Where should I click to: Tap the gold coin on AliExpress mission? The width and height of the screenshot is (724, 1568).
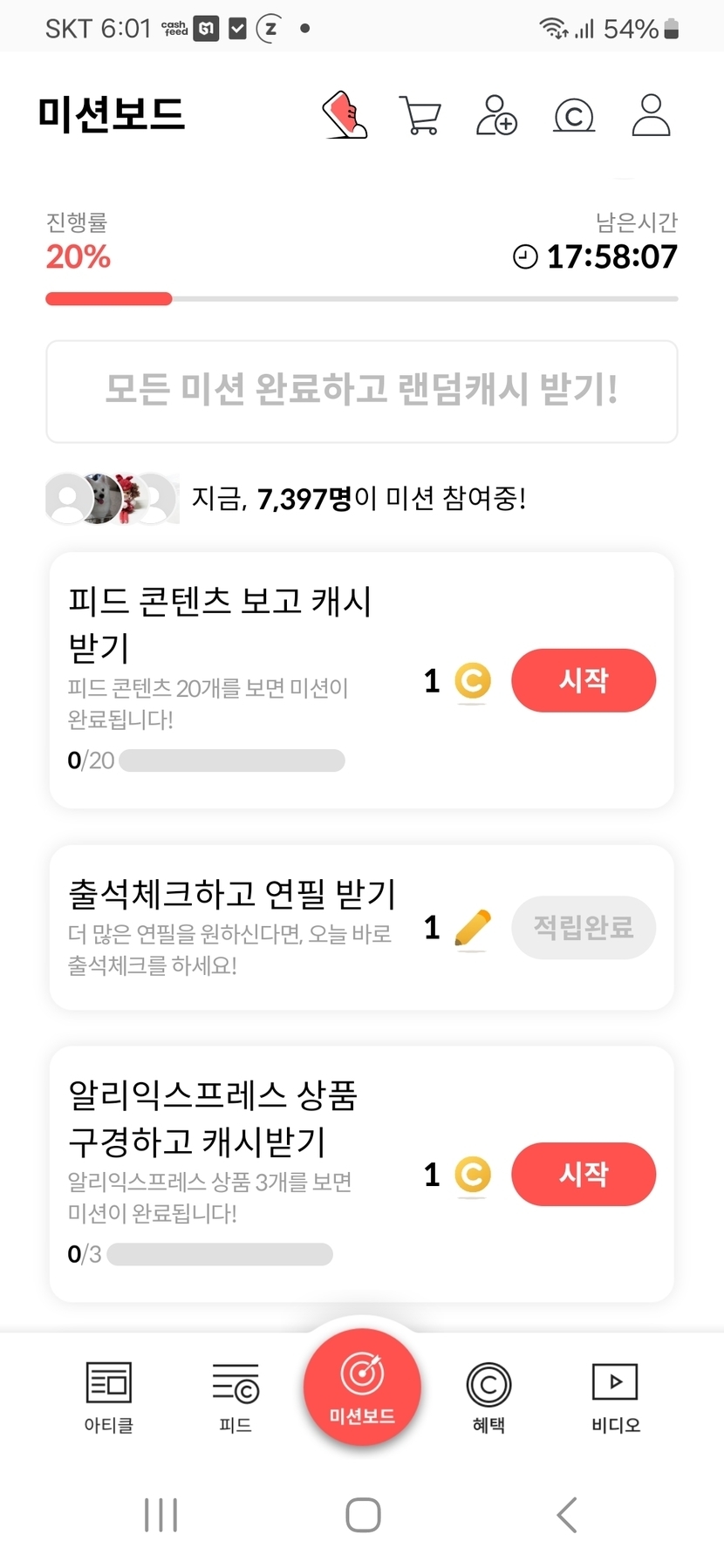coord(473,1175)
